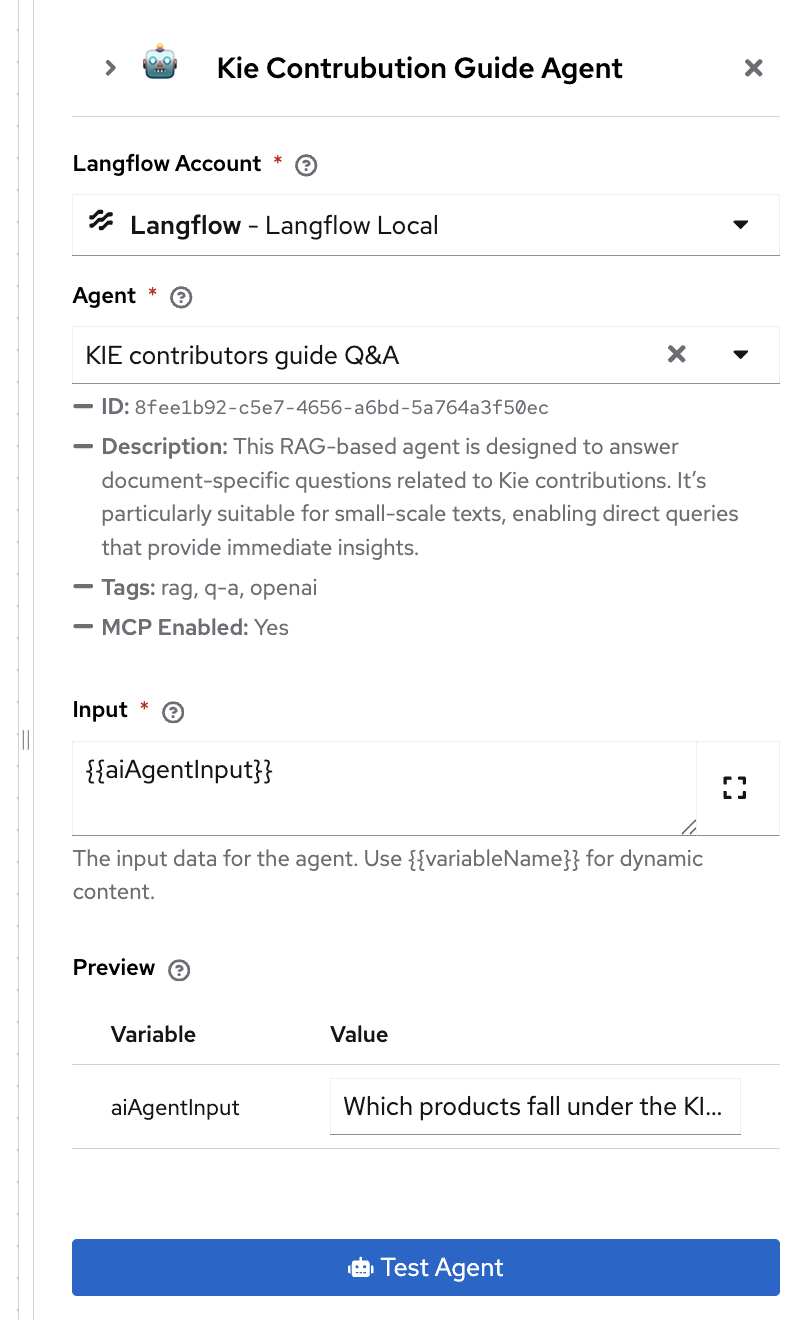The height and width of the screenshot is (1320, 810).
Task: Click the aiAgentInput text area
Action: (x=380, y=786)
